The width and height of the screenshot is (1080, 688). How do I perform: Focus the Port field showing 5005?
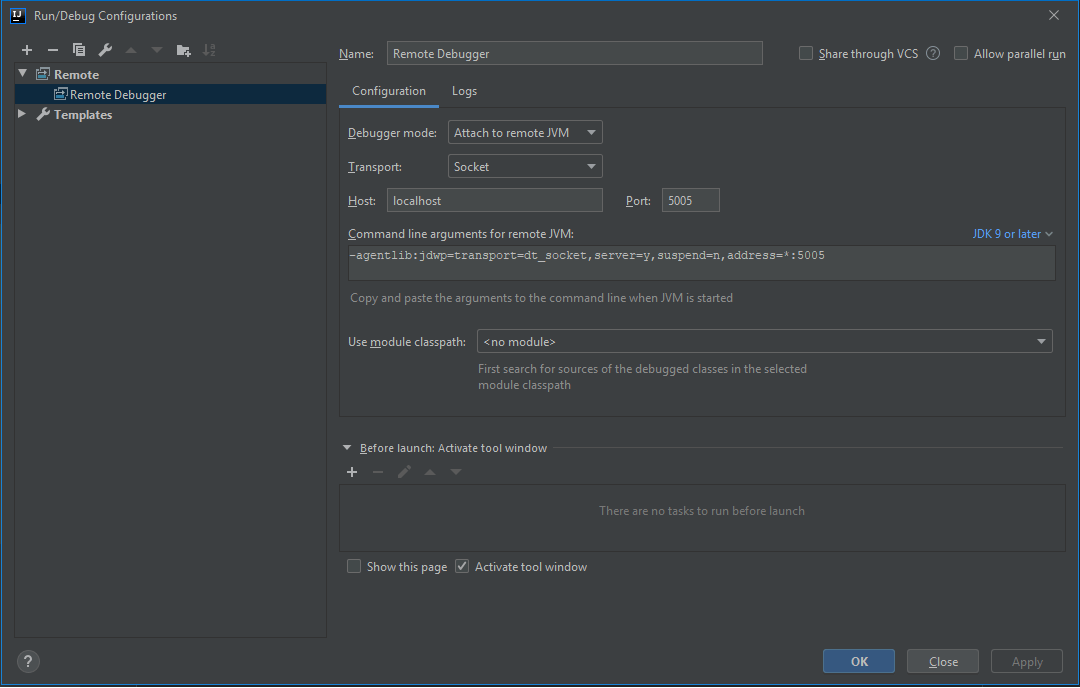click(691, 200)
